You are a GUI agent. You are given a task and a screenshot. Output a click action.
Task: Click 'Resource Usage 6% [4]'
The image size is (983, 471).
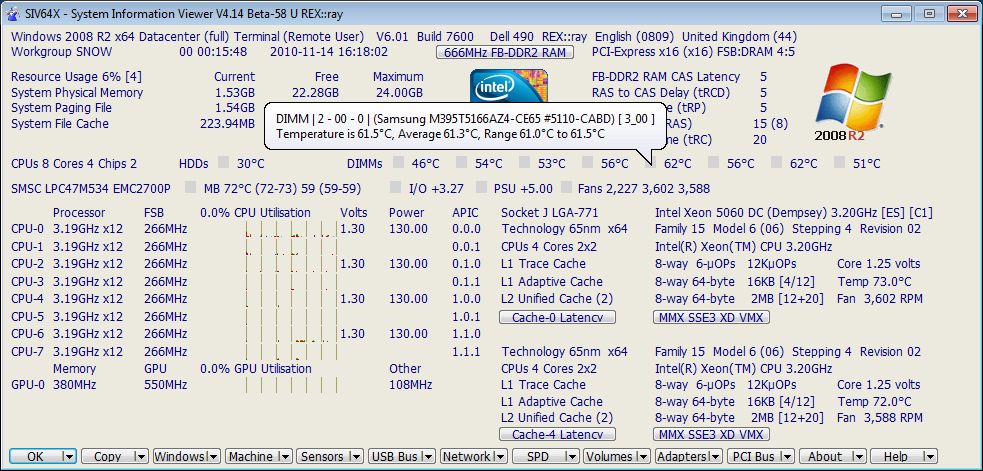coord(76,77)
